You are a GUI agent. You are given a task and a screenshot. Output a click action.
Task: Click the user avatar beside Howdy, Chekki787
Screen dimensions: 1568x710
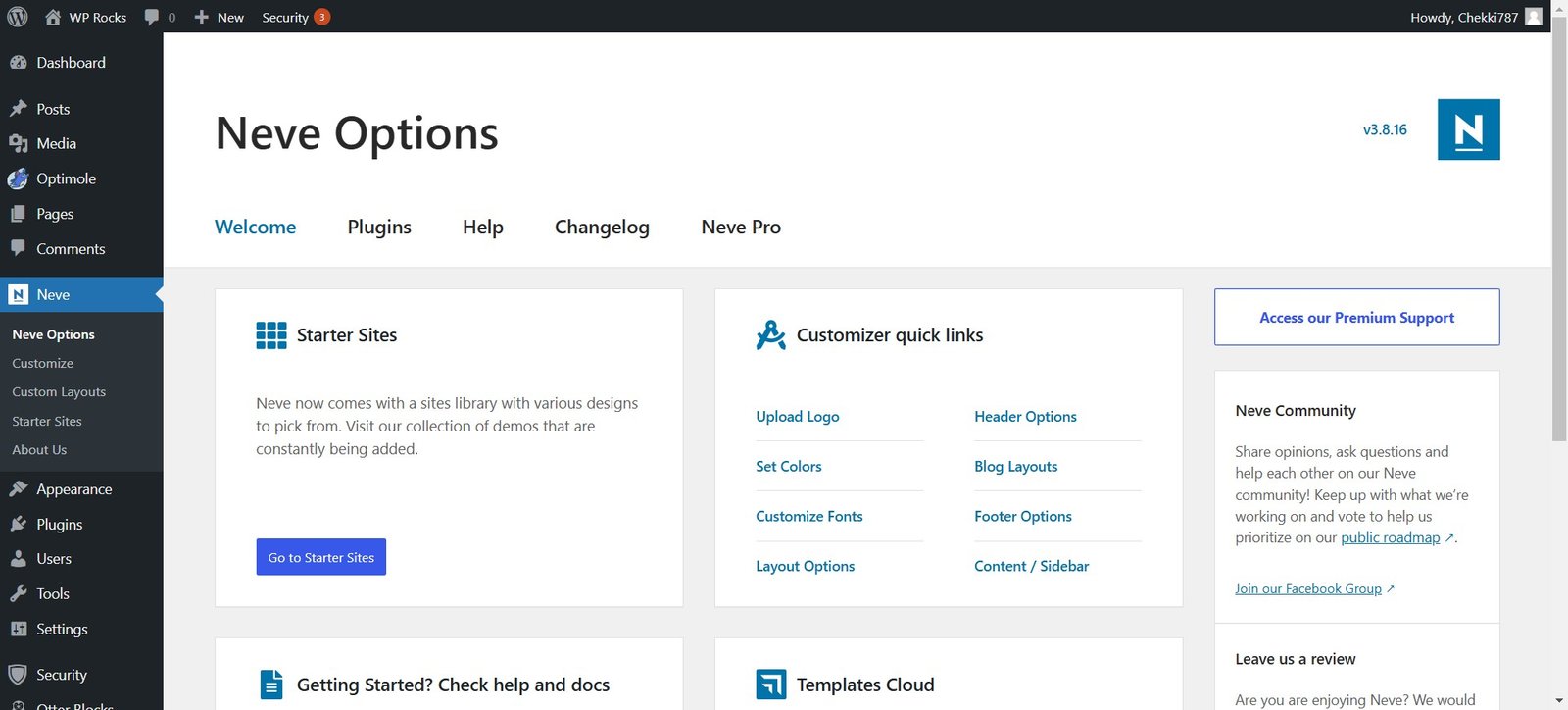(1534, 17)
